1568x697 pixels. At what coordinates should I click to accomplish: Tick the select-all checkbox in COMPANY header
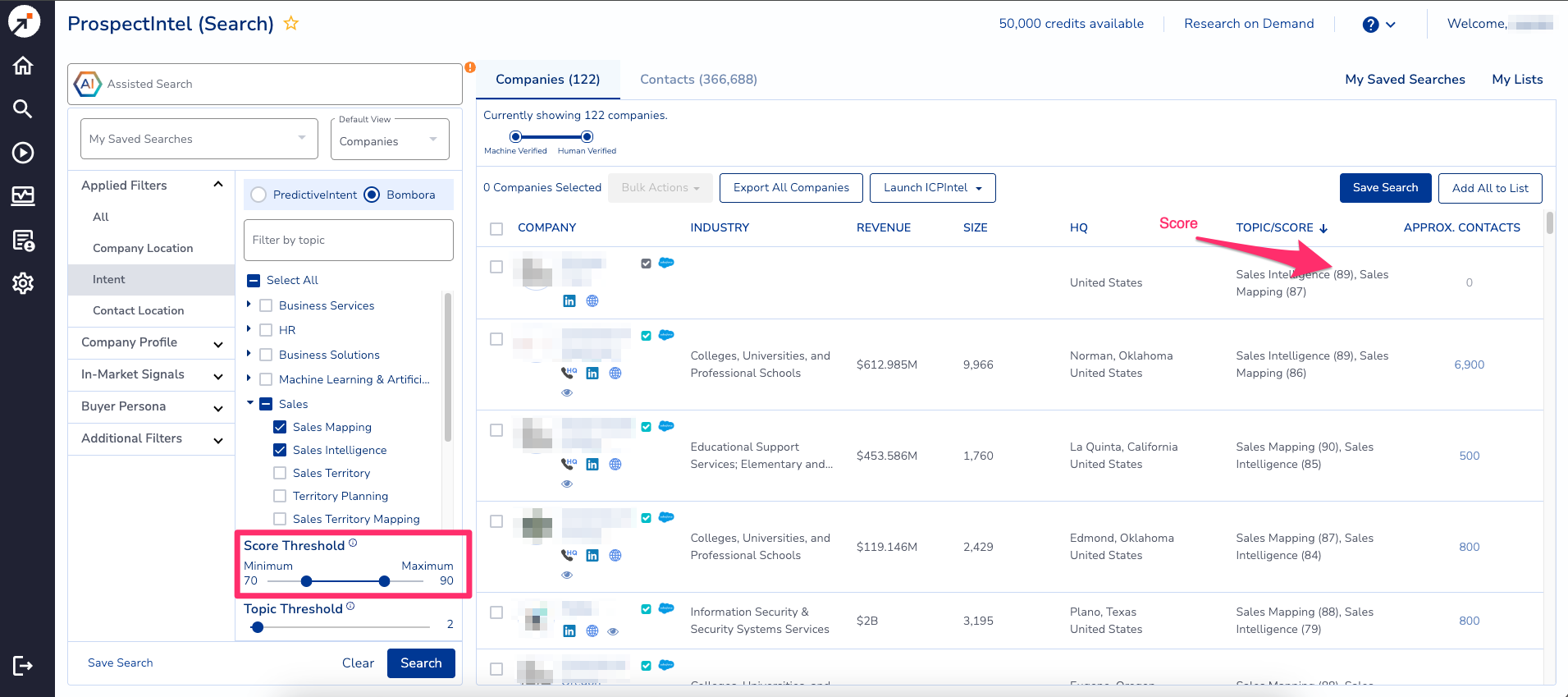click(496, 228)
